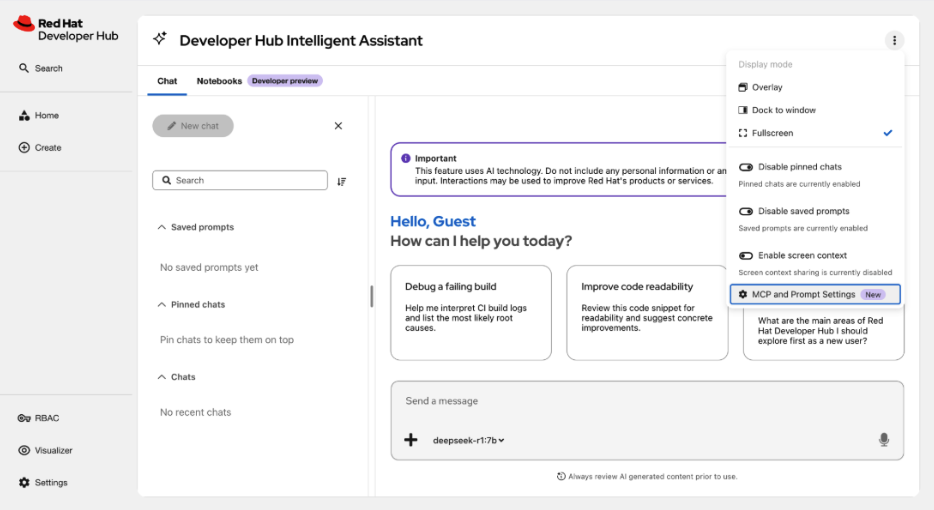Click the Developer preview badge

point(285,81)
